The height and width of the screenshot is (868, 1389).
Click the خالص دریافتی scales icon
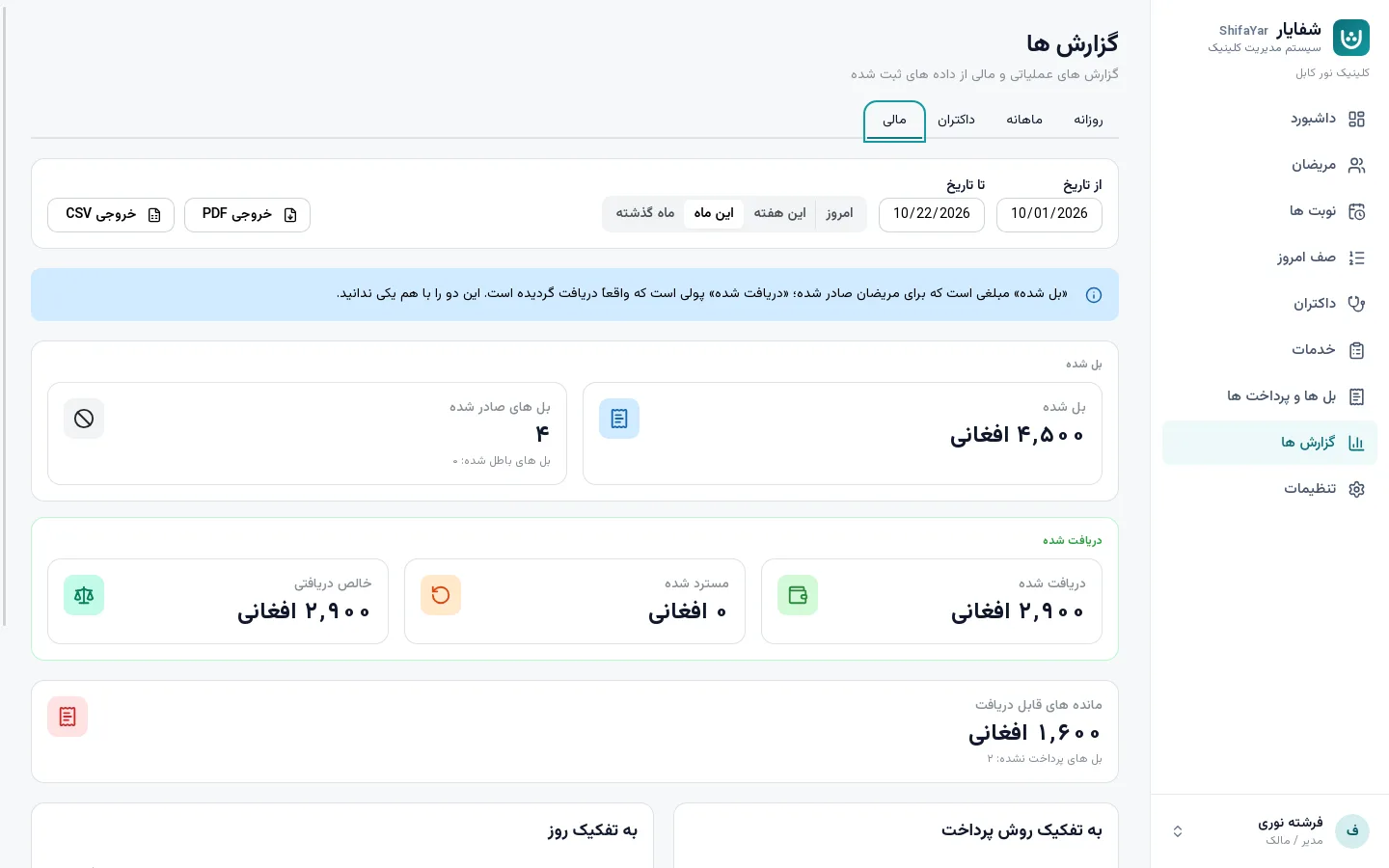84,595
